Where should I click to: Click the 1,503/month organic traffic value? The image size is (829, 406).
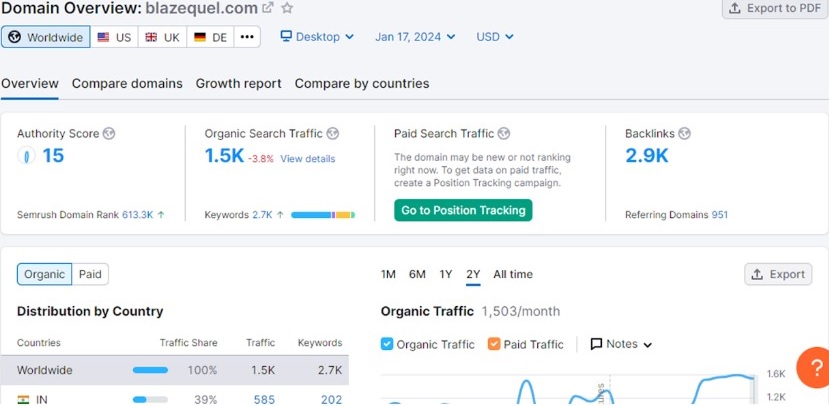click(x=521, y=311)
